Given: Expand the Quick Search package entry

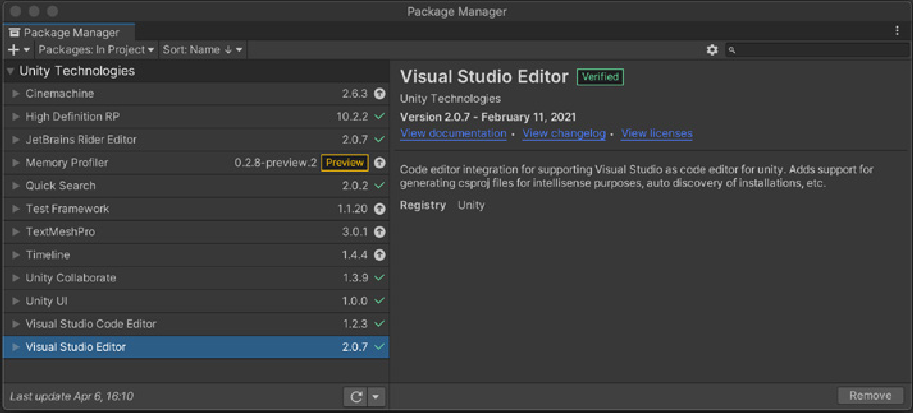Looking at the screenshot, I should point(16,186).
